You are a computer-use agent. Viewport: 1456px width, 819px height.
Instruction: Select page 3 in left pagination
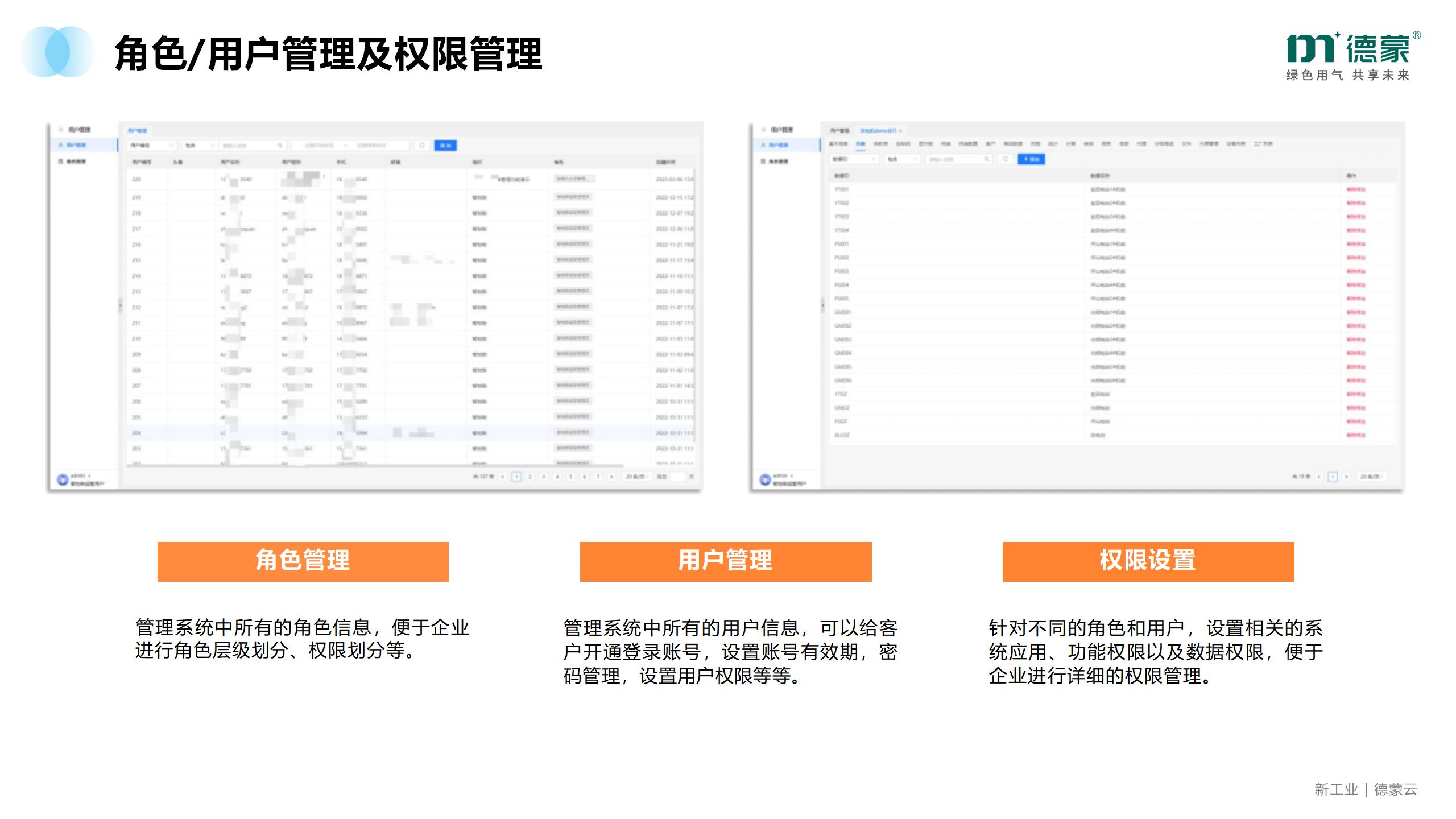(544, 477)
